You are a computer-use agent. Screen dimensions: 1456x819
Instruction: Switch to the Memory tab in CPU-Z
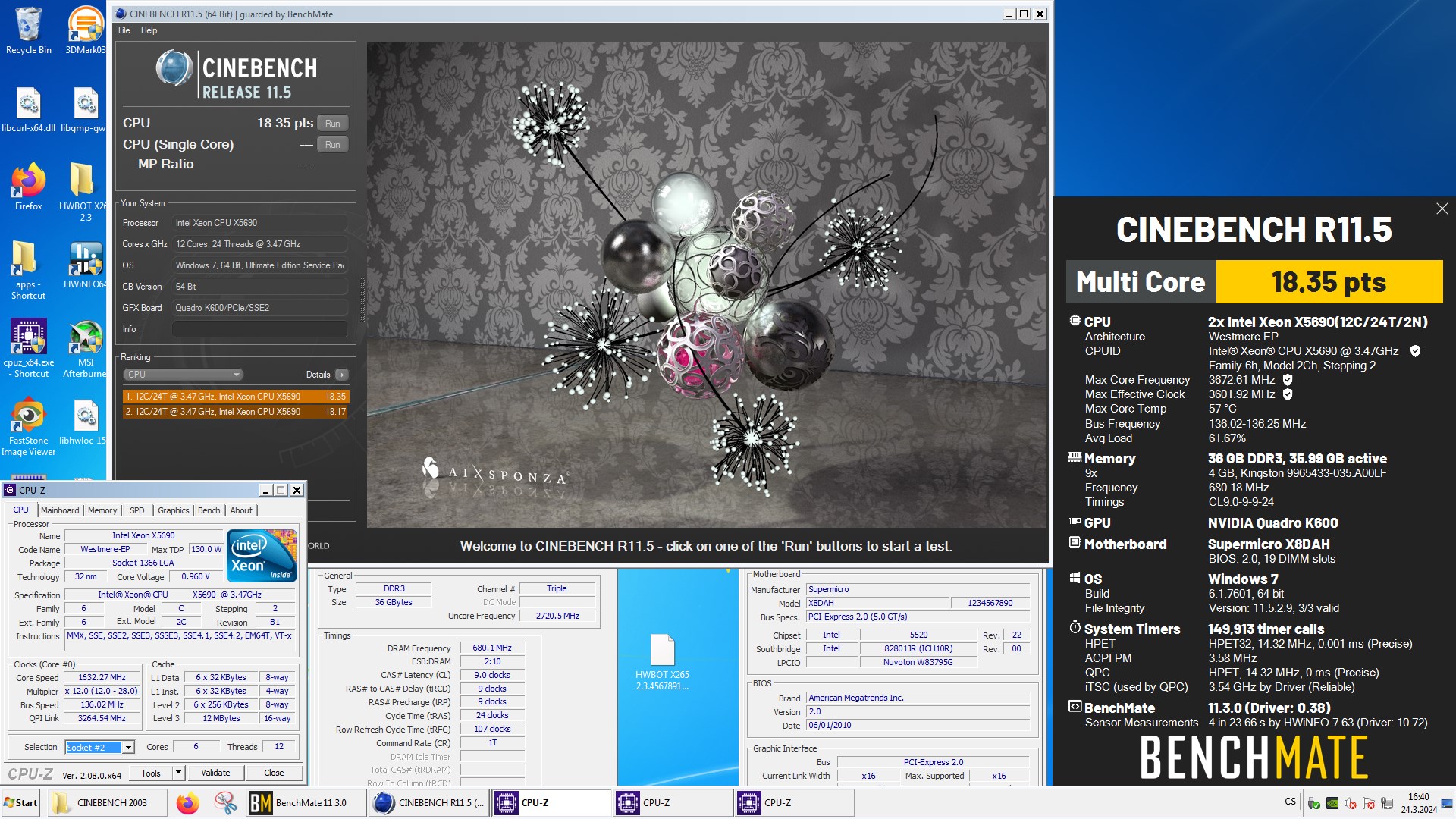coord(102,510)
